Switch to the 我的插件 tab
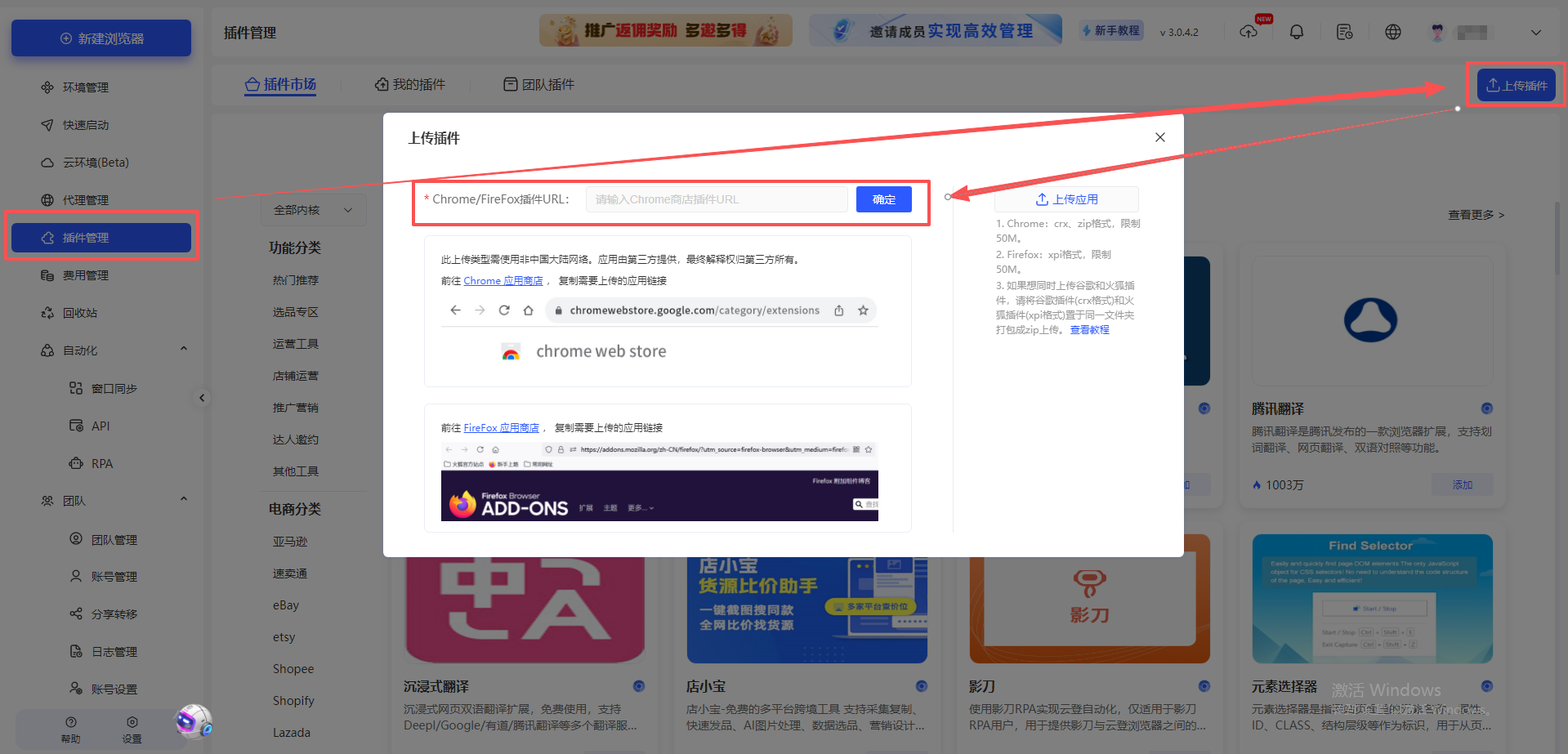Viewport: 1568px width, 754px height. coord(410,84)
